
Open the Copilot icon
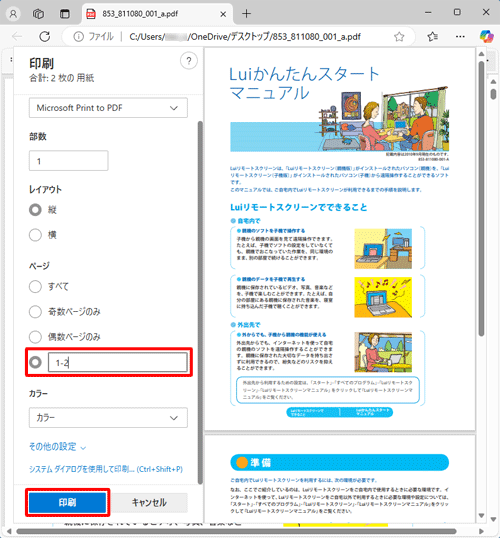coord(486,36)
